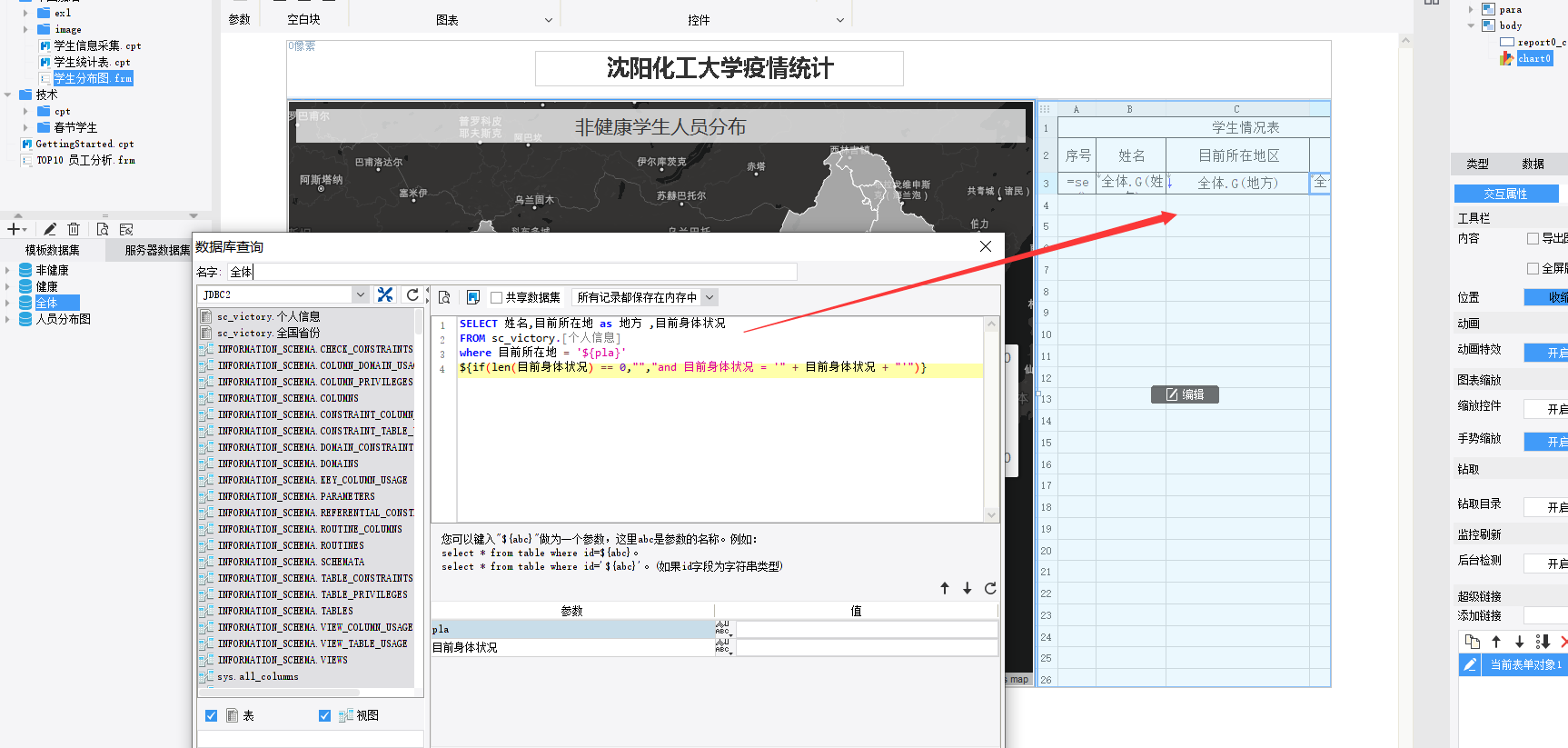Copy hyperlink item in link toolbar
The width and height of the screenshot is (1568, 748).
1473,642
